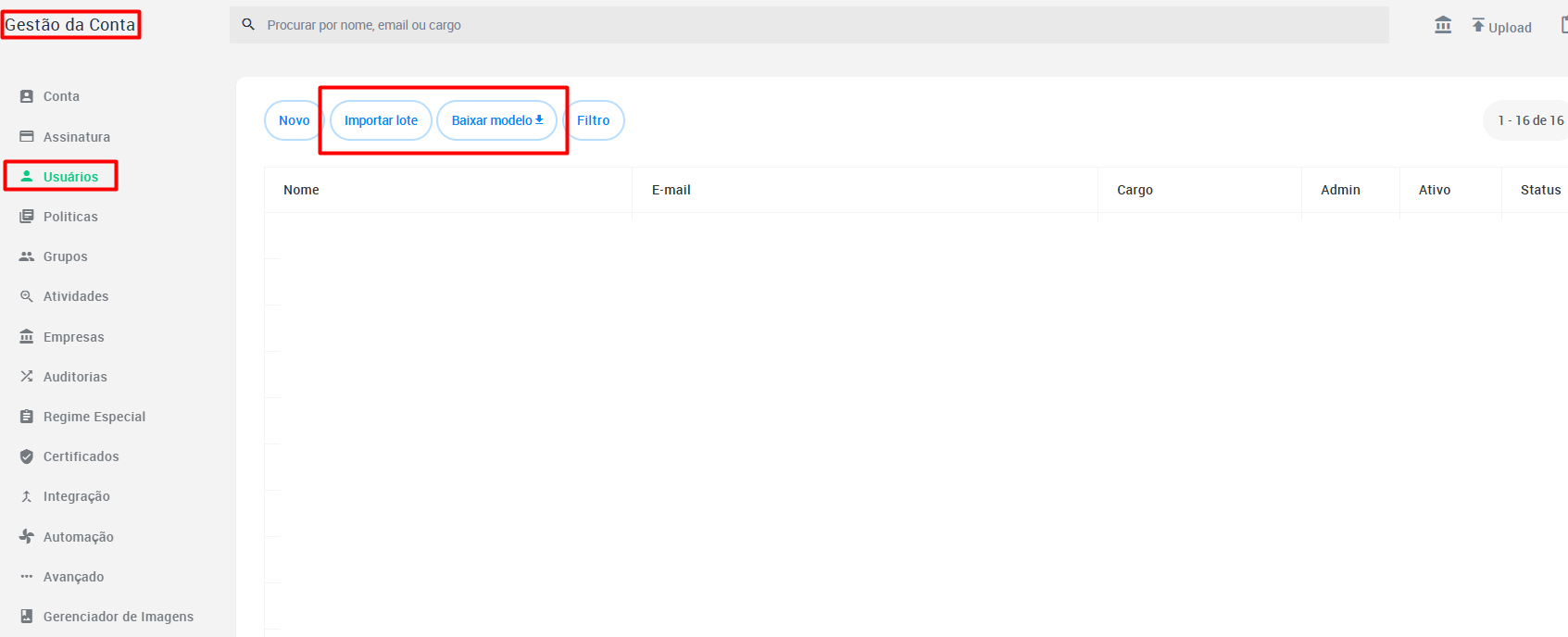The height and width of the screenshot is (637, 1568).
Task: Click the Politicas document icon
Action: [27, 216]
